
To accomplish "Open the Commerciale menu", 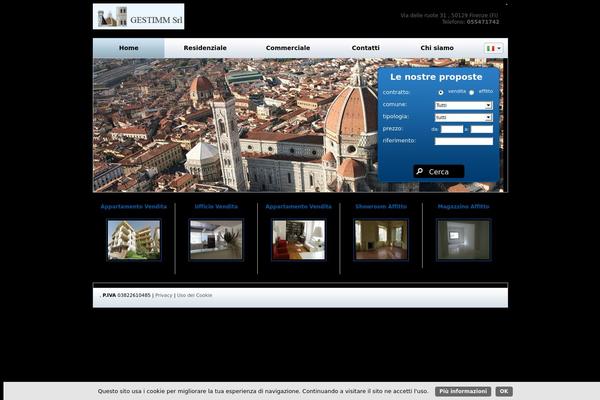I will (x=288, y=48).
